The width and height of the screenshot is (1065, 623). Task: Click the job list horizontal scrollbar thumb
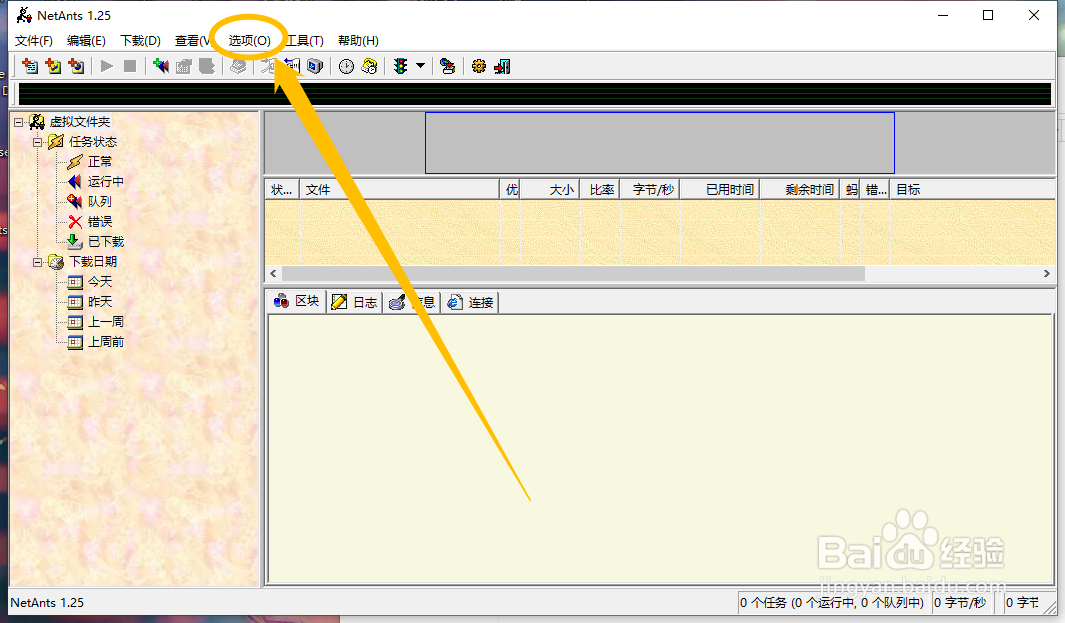pos(573,273)
